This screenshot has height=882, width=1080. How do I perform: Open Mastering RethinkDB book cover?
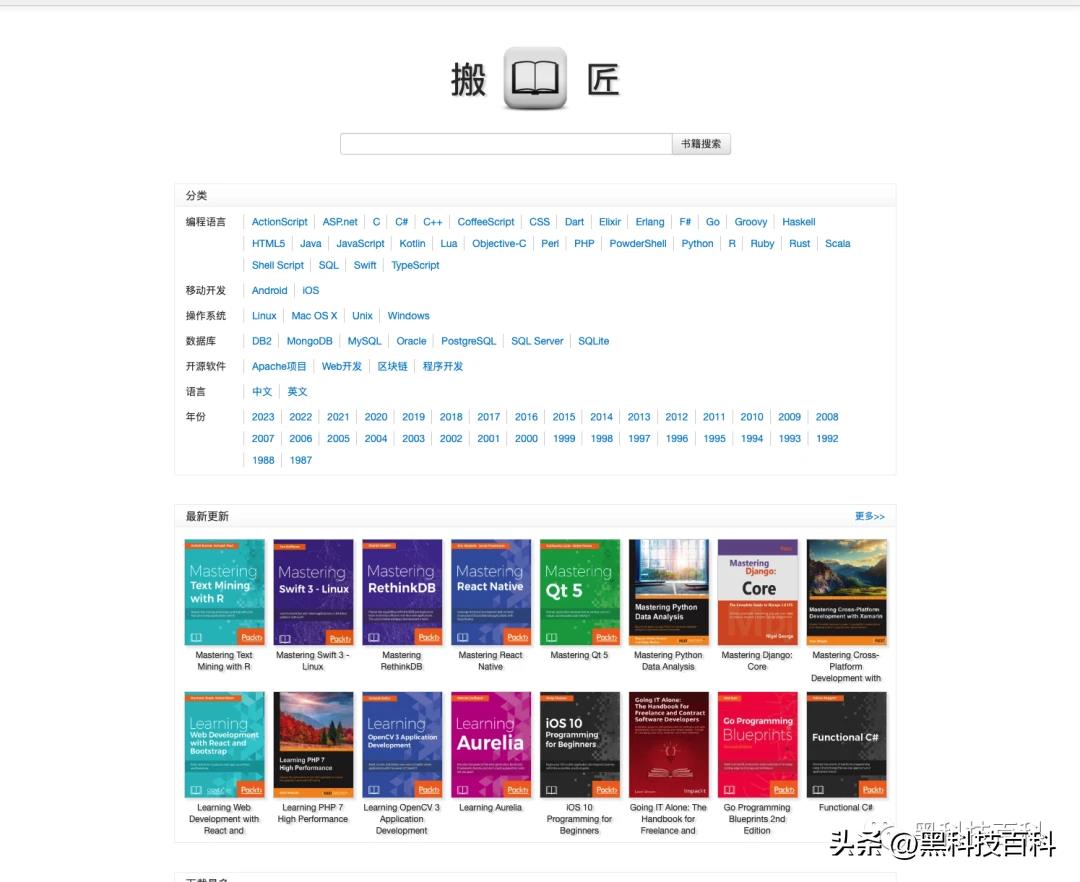point(402,592)
